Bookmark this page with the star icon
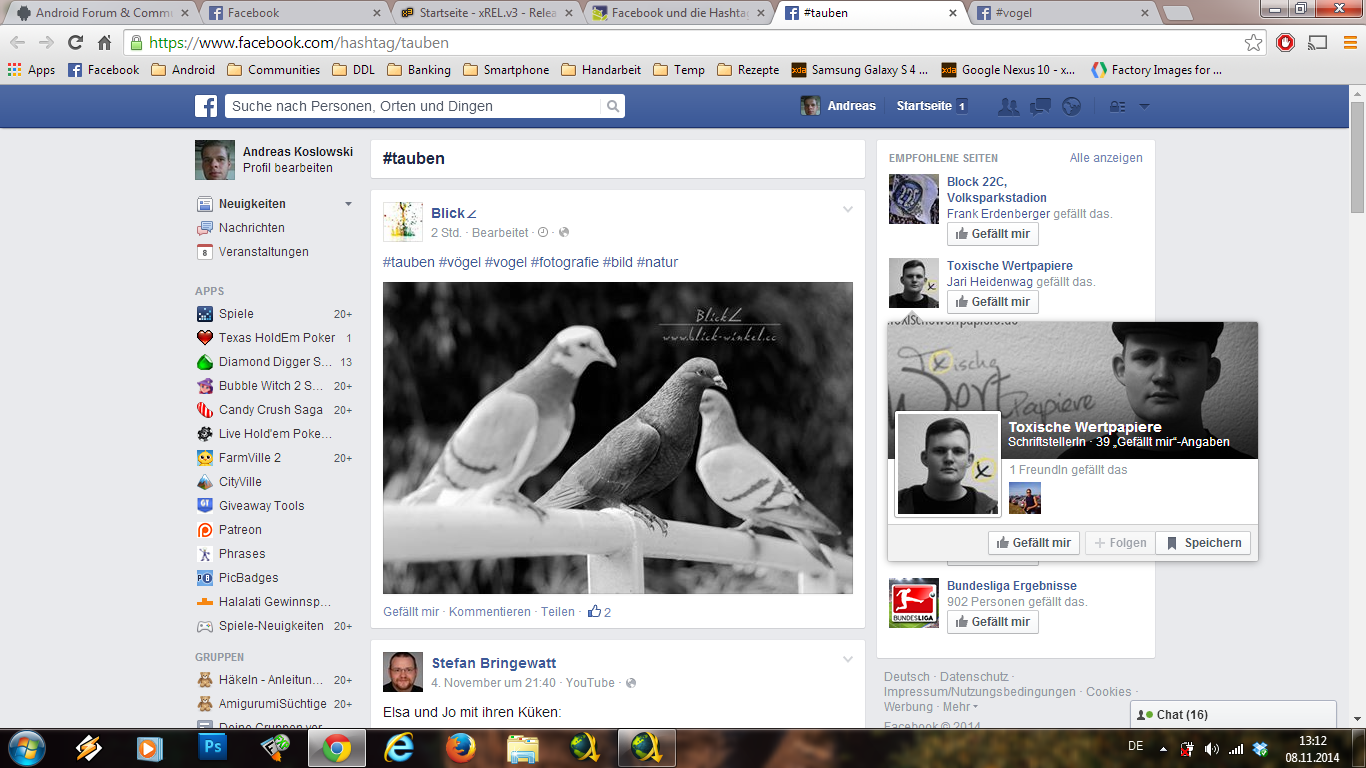 pyautogui.click(x=1253, y=43)
